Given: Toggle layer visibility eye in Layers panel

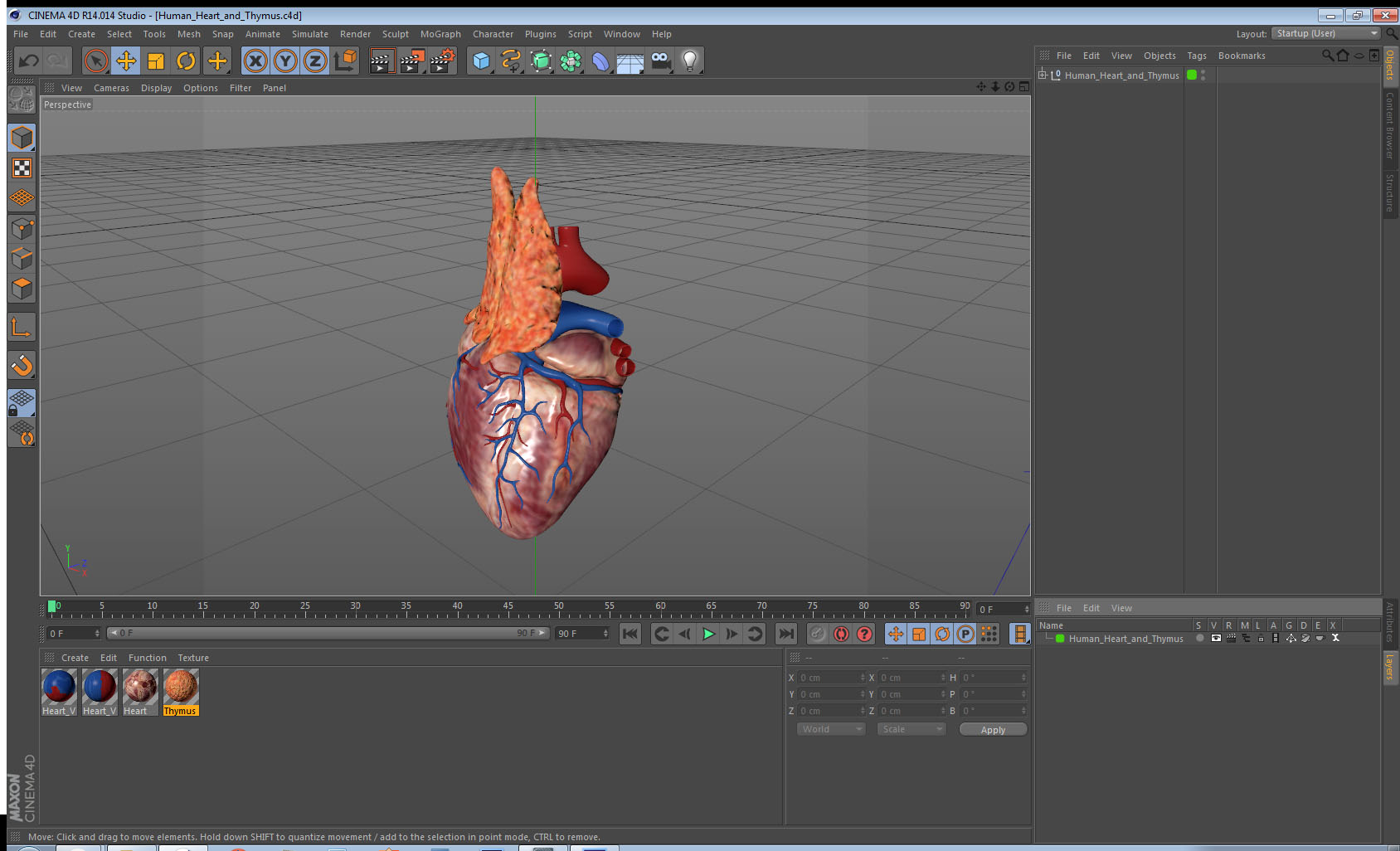Looking at the screenshot, I should pyautogui.click(x=1216, y=638).
